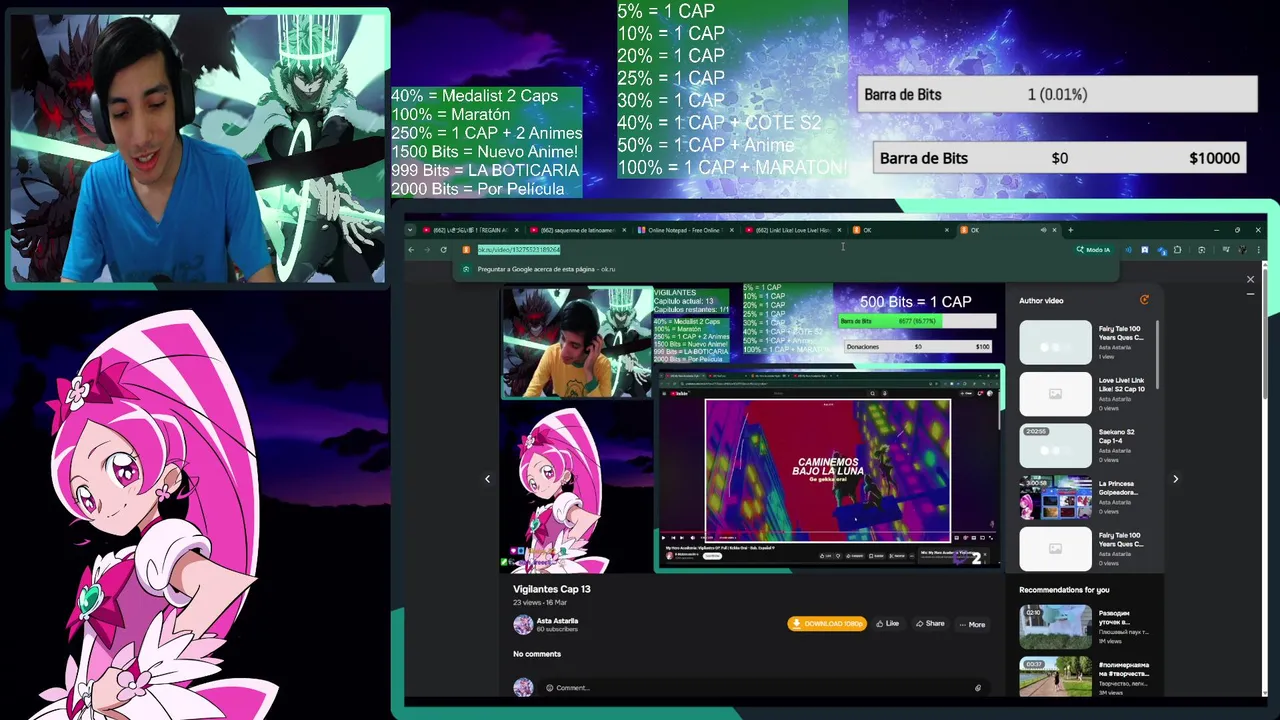Click the Share button
Image resolution: width=1280 pixels, height=720 pixels.
[929, 624]
